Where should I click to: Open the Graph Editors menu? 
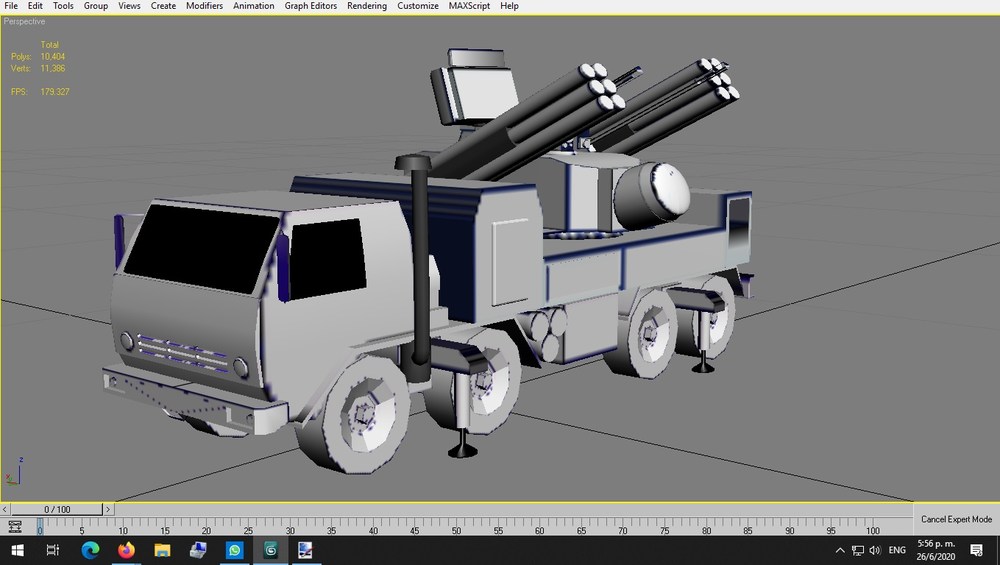pos(311,6)
